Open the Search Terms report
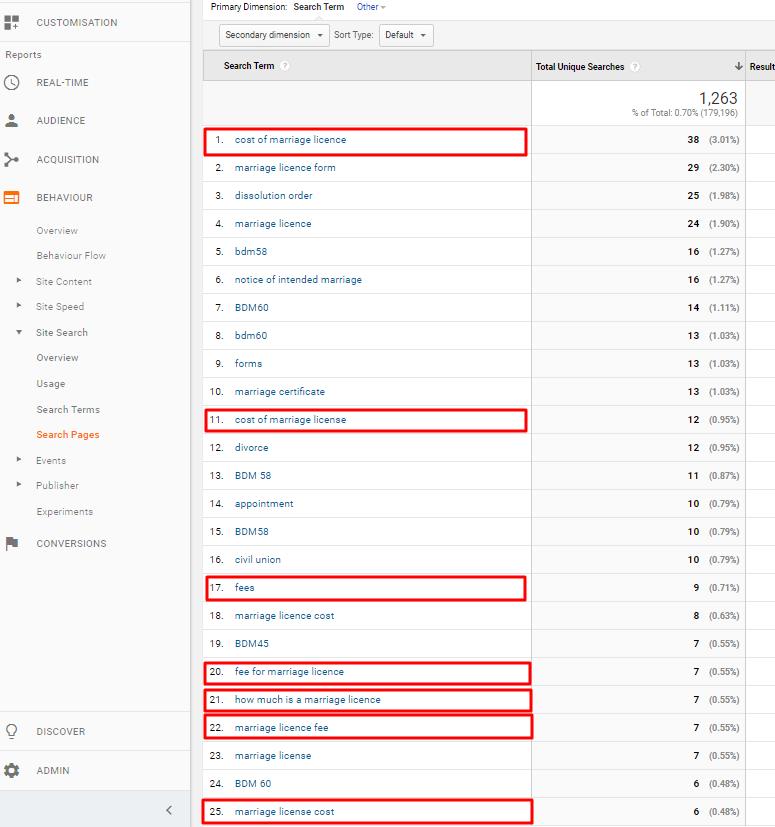Viewport: 775px width, 827px height. pyautogui.click(x=68, y=409)
